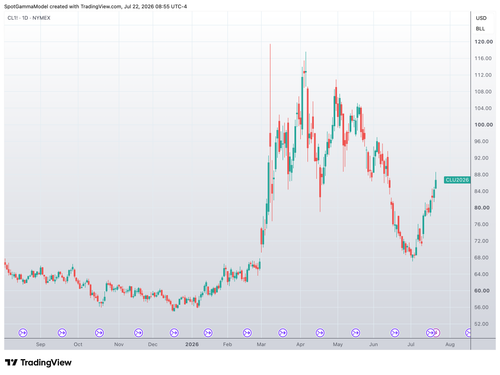
Task: Click the 112.00 price axis label
Action: (483, 75)
